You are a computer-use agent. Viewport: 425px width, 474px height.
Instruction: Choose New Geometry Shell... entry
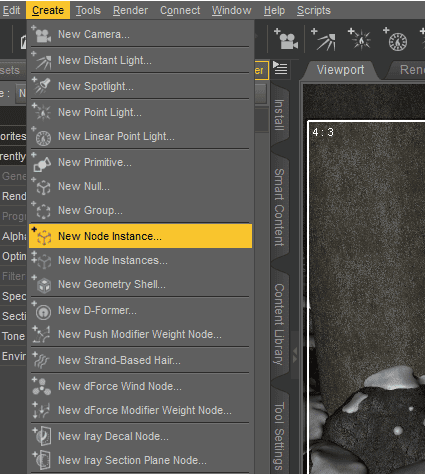pos(140,284)
